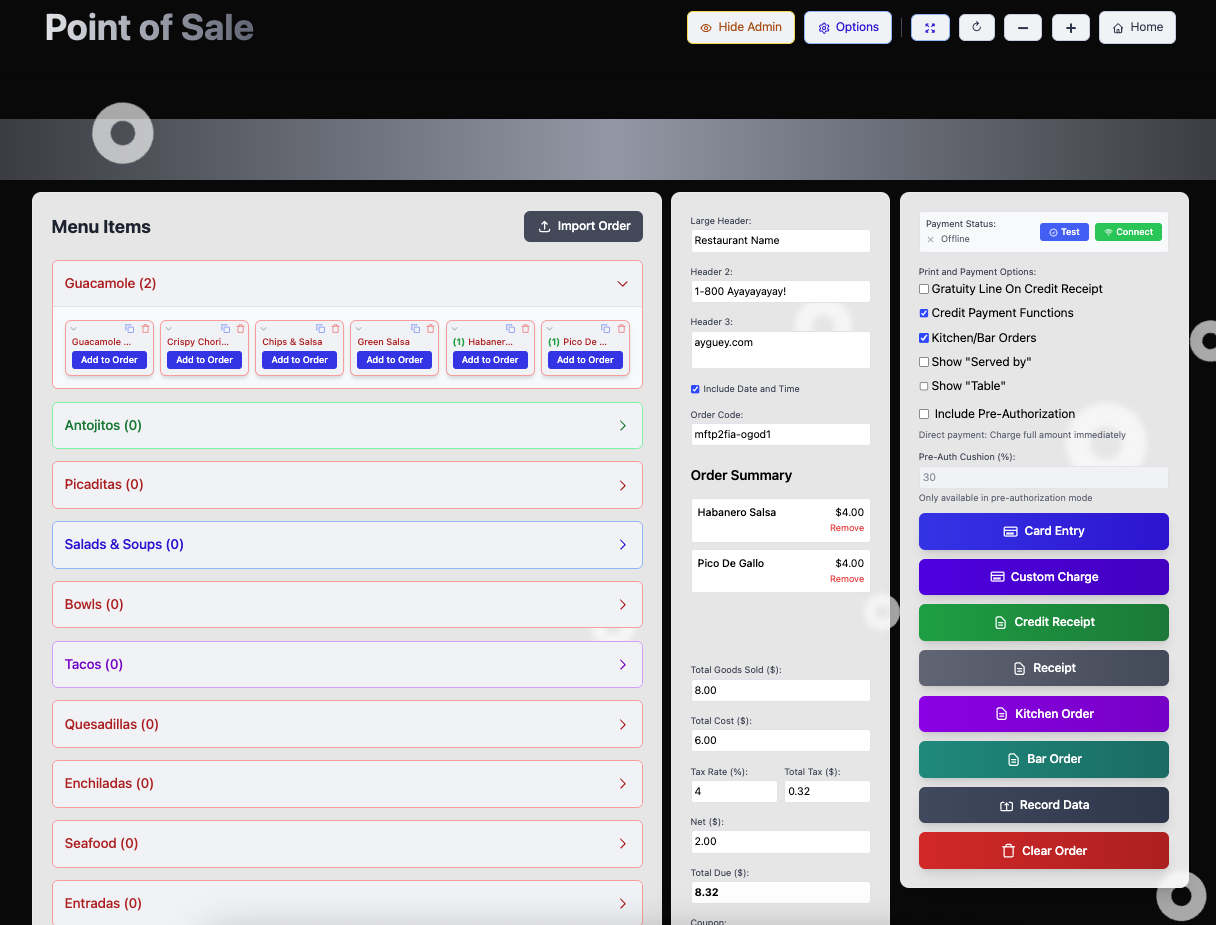
Task: Toggle Gratuity Line On Credit Receipt checkbox
Action: (x=924, y=289)
